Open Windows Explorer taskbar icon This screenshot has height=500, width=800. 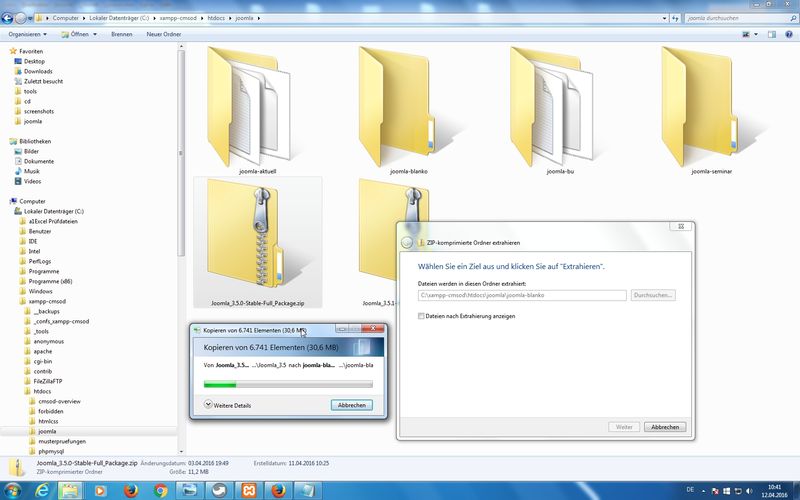tap(70, 491)
